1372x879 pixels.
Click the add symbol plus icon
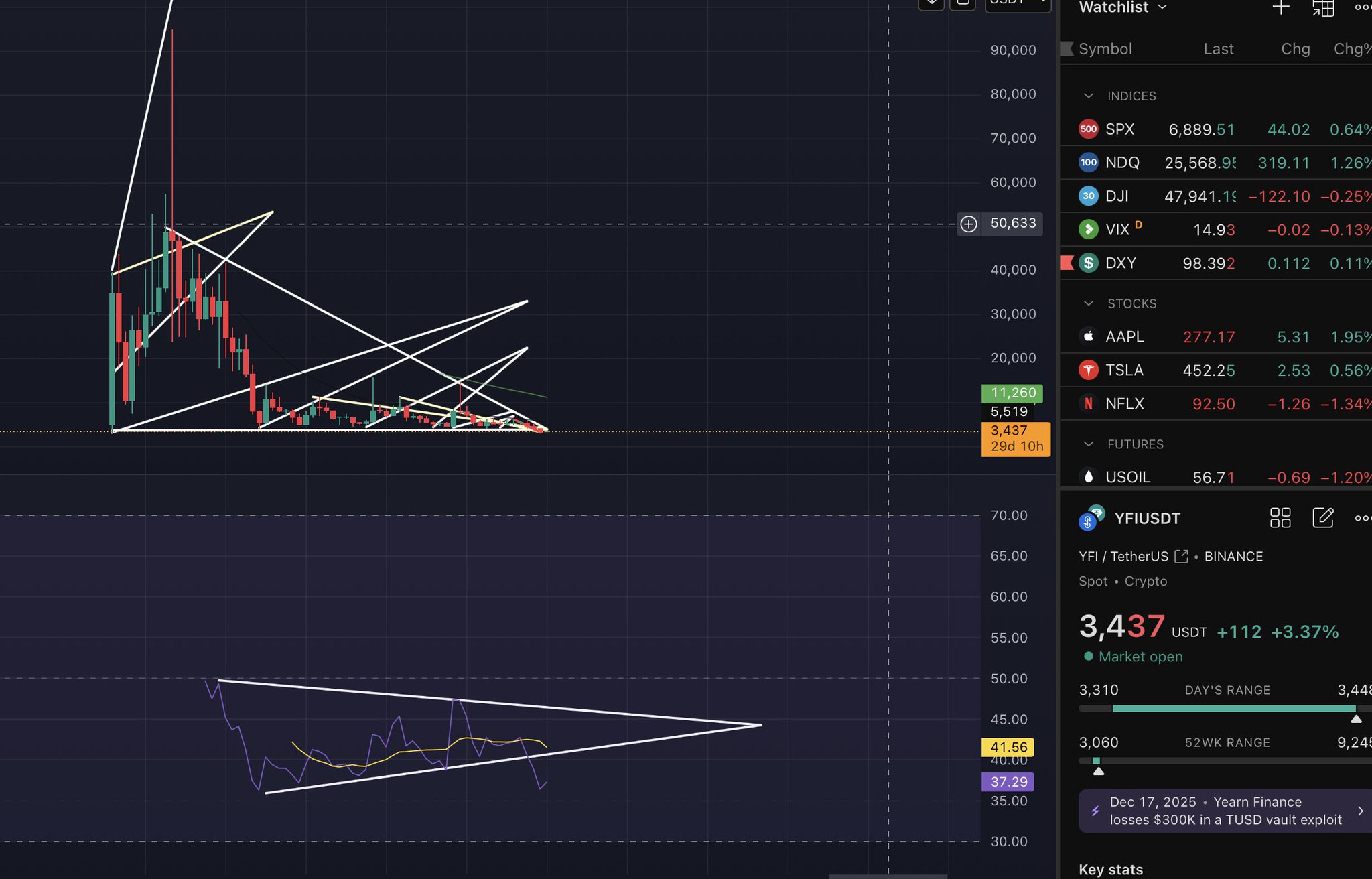(1280, 7)
